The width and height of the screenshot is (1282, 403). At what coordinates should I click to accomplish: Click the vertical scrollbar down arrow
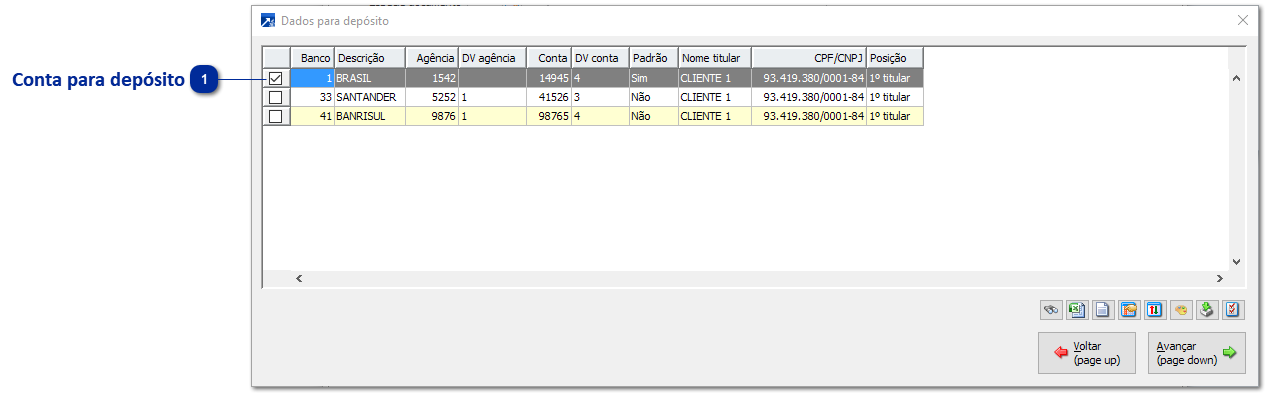click(1235, 261)
